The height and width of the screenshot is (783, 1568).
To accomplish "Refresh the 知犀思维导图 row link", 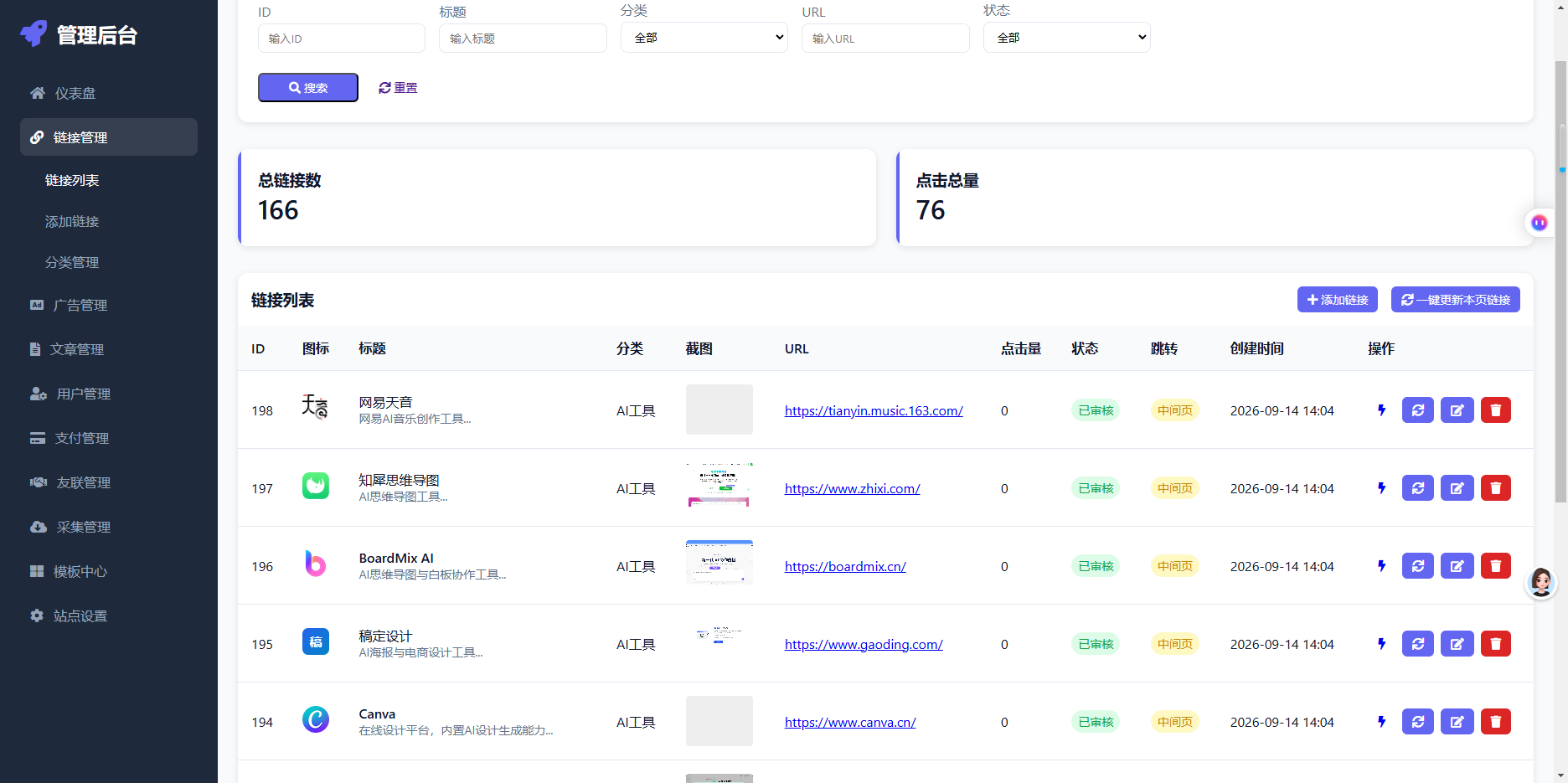I will coord(1418,488).
